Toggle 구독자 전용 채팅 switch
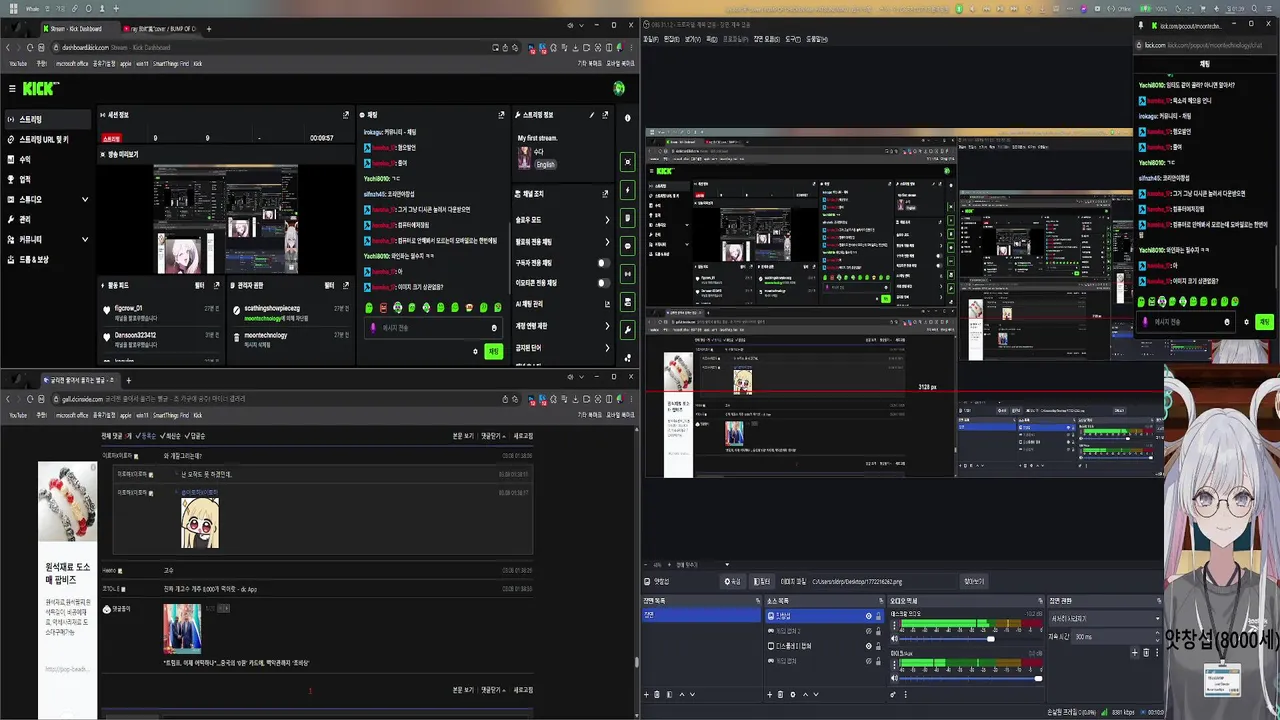Image resolution: width=1280 pixels, height=720 pixels. 603,263
